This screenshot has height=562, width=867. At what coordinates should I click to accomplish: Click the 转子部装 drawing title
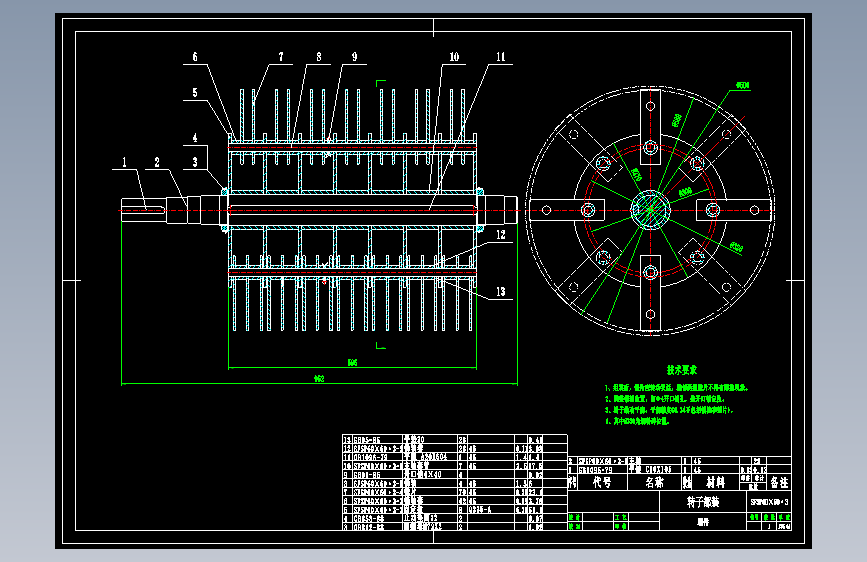click(x=703, y=502)
